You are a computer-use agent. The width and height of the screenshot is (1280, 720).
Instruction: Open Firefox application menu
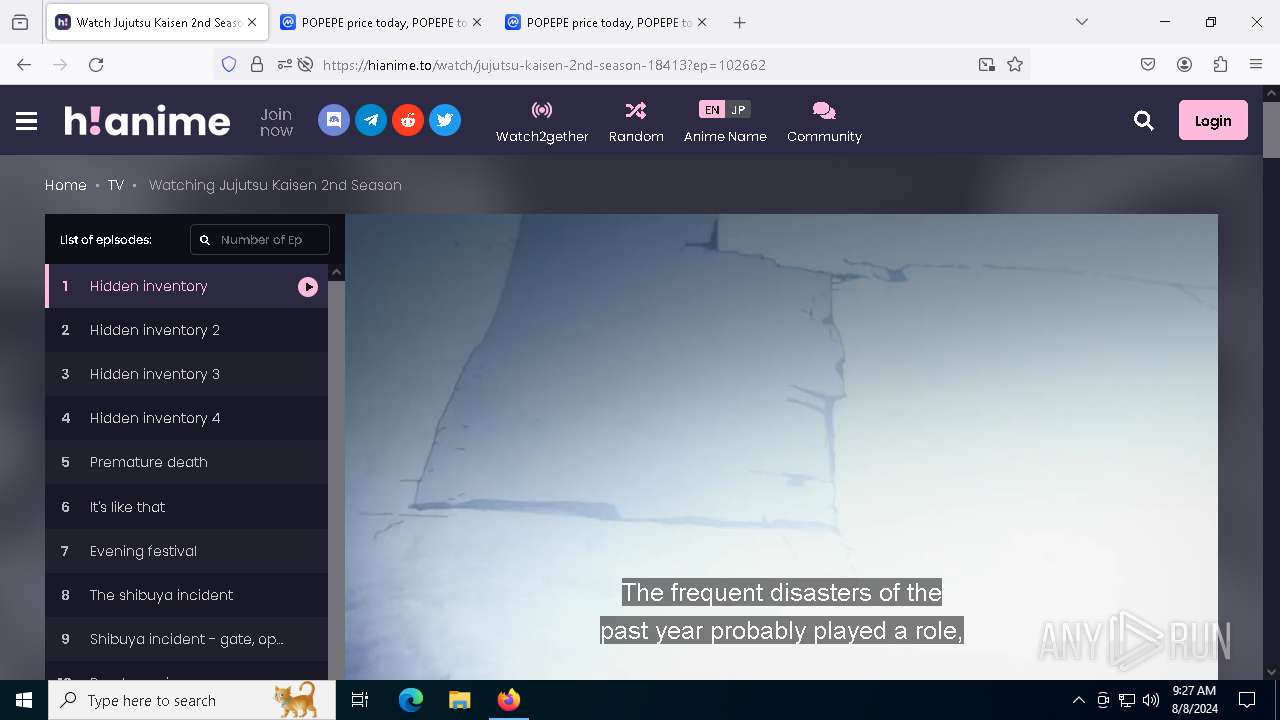click(1256, 64)
